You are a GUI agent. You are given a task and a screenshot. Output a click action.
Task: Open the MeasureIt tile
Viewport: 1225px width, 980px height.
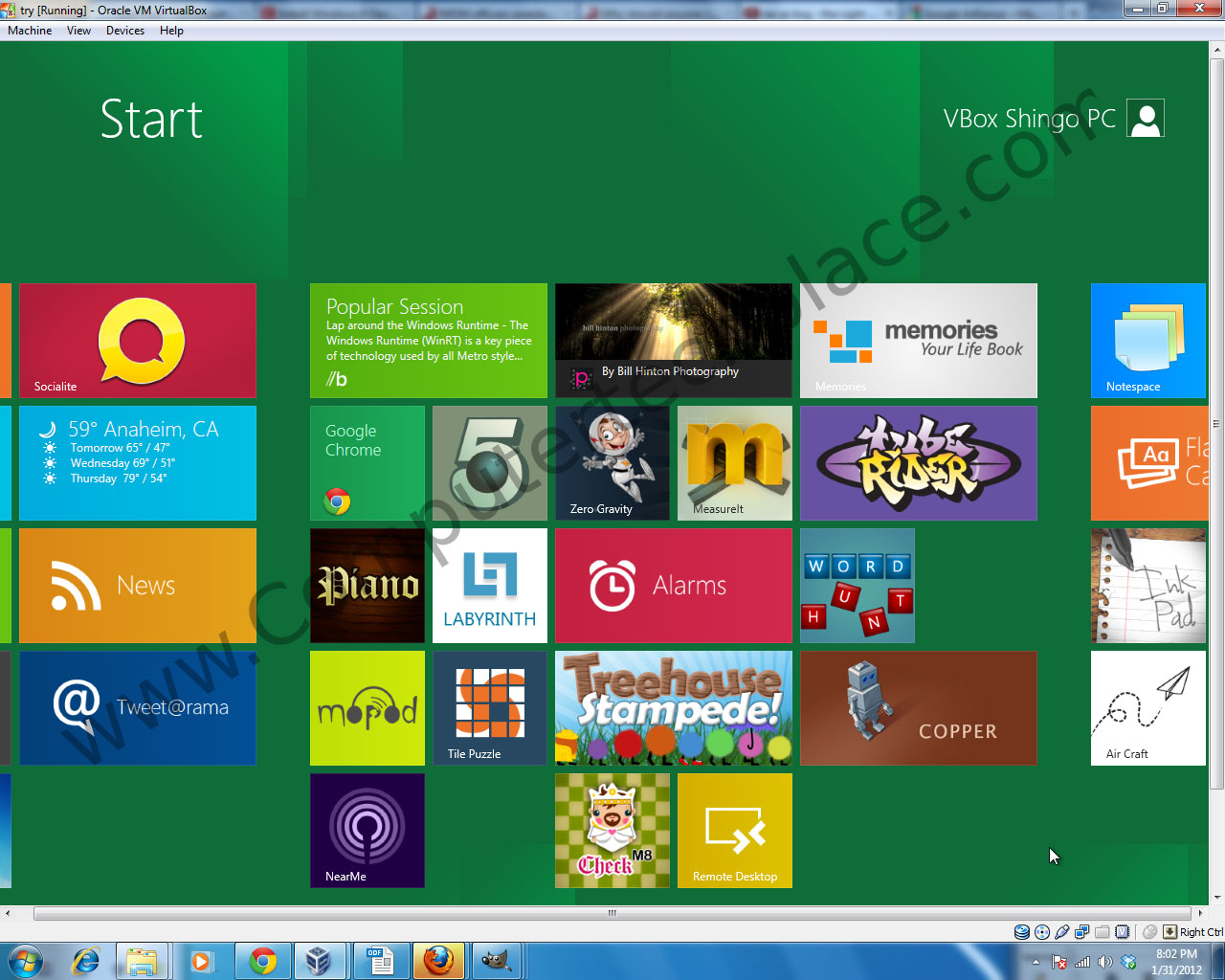735,463
